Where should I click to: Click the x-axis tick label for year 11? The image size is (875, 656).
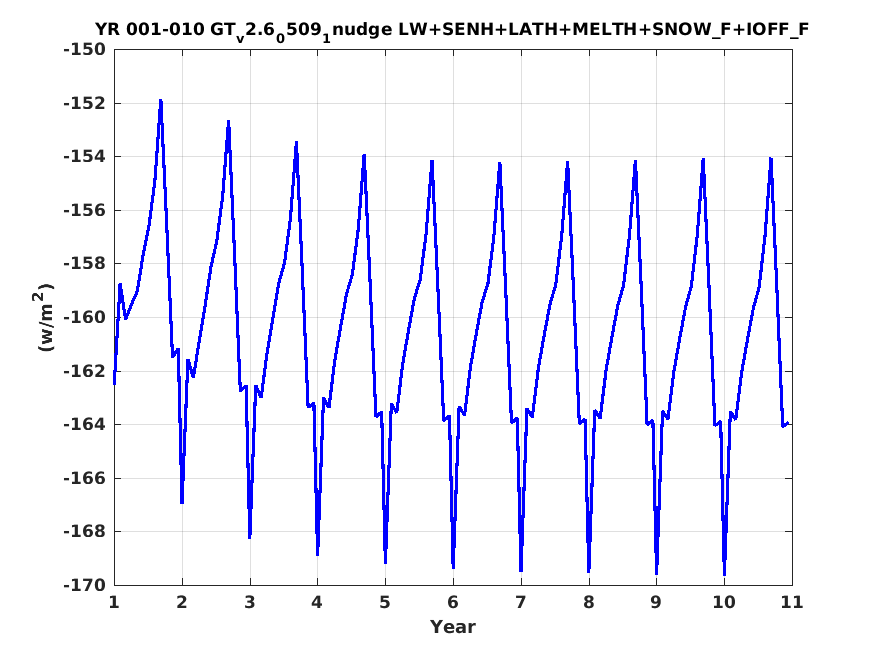792,602
